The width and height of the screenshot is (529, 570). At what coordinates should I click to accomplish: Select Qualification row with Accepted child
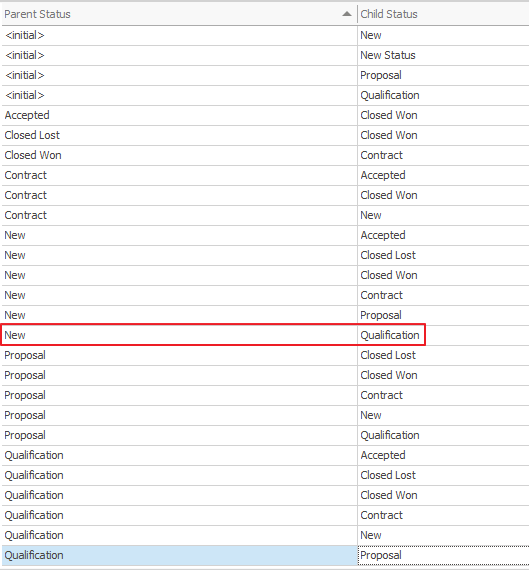265,455
